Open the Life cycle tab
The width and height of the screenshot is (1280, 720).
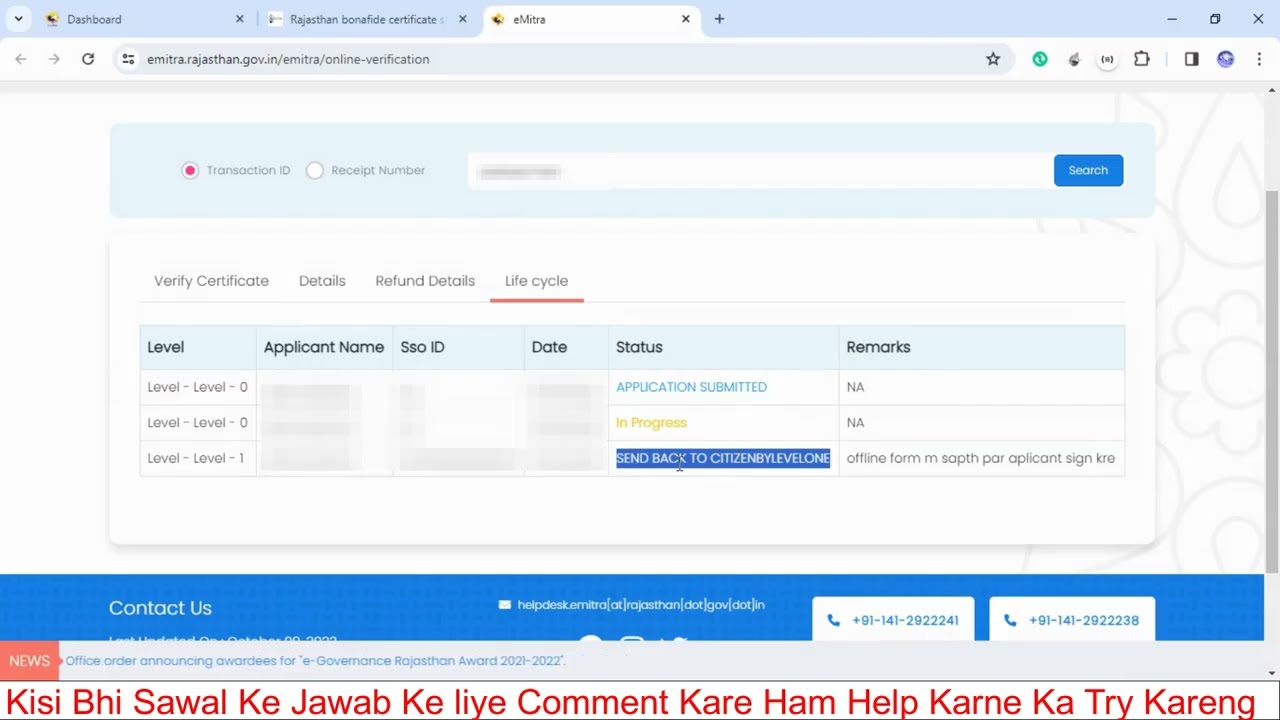536,281
